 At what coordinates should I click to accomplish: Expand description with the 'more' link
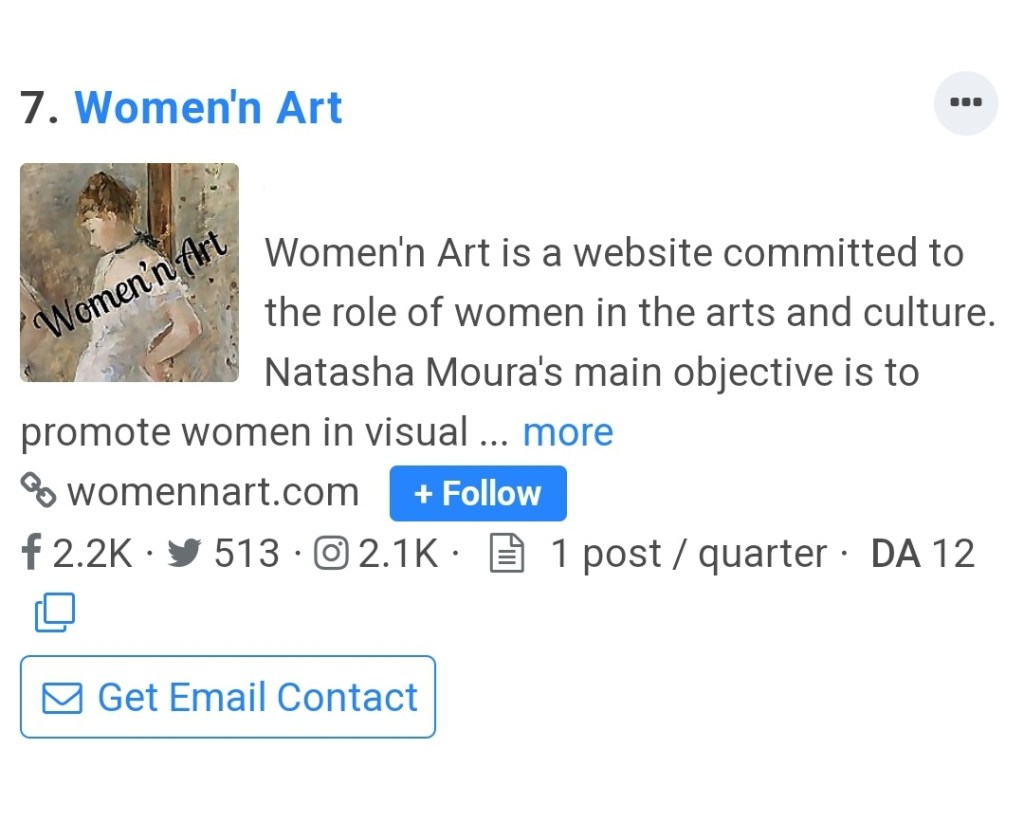[x=567, y=432]
